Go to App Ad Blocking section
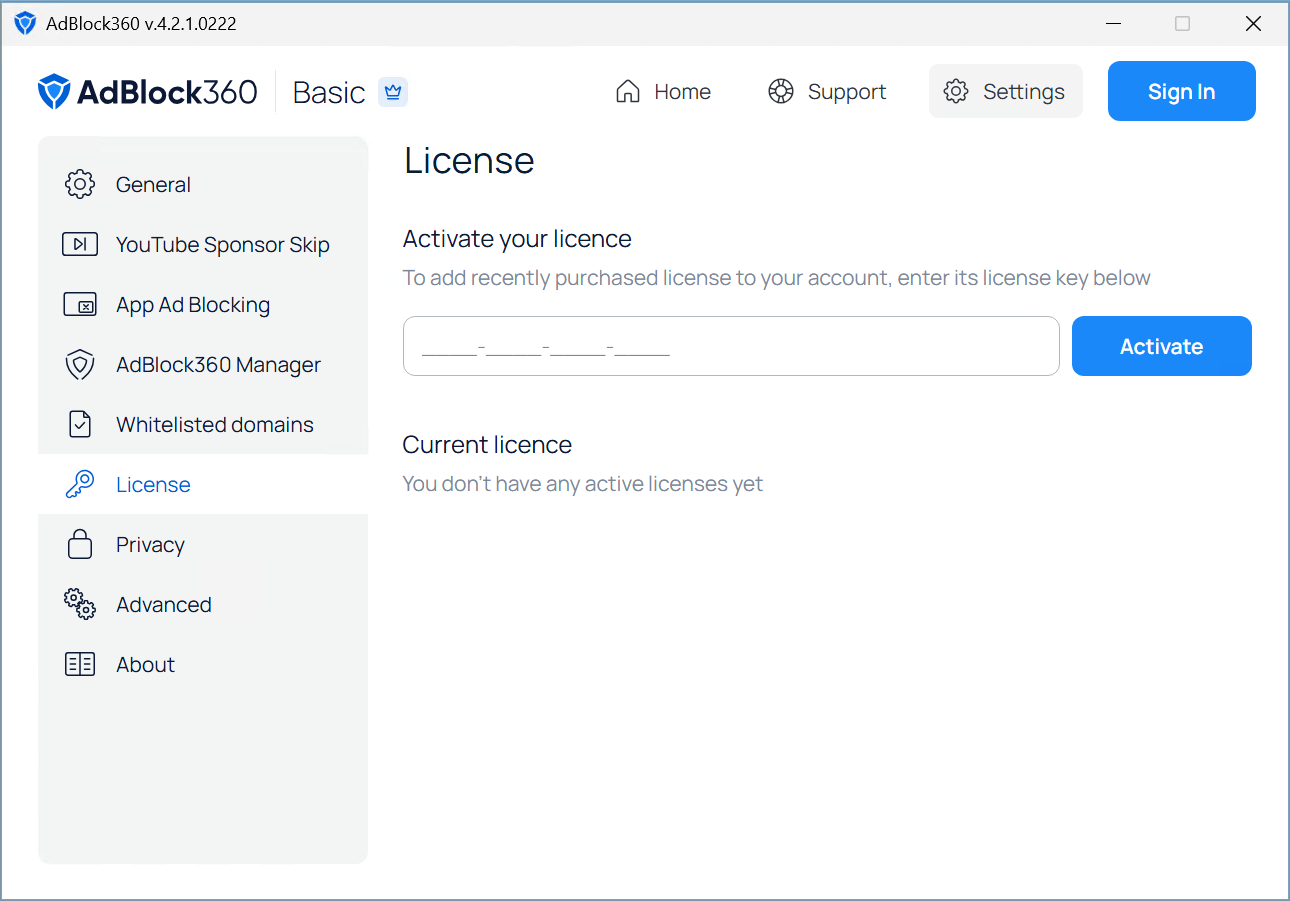 tap(203, 304)
